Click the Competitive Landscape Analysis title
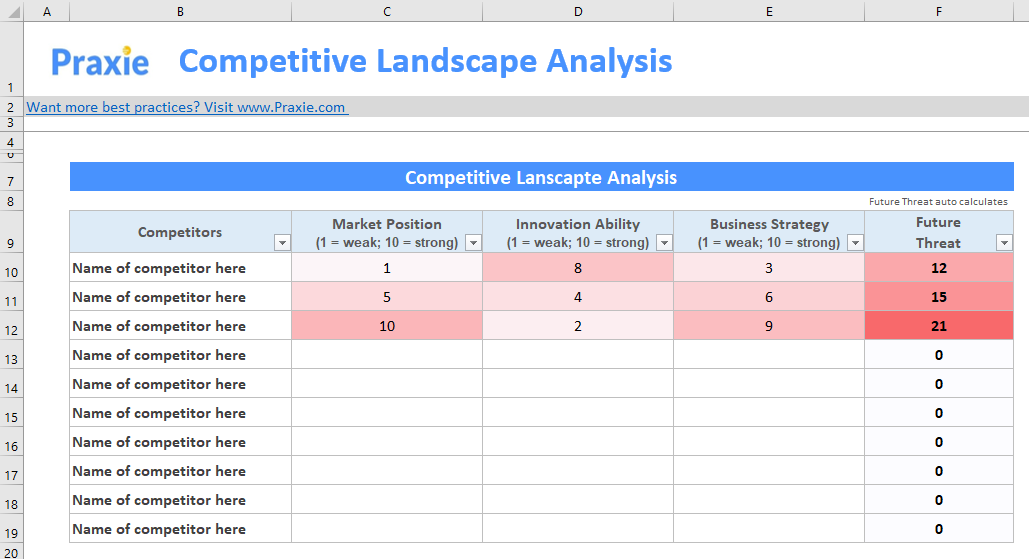The image size is (1029, 559). [x=425, y=61]
